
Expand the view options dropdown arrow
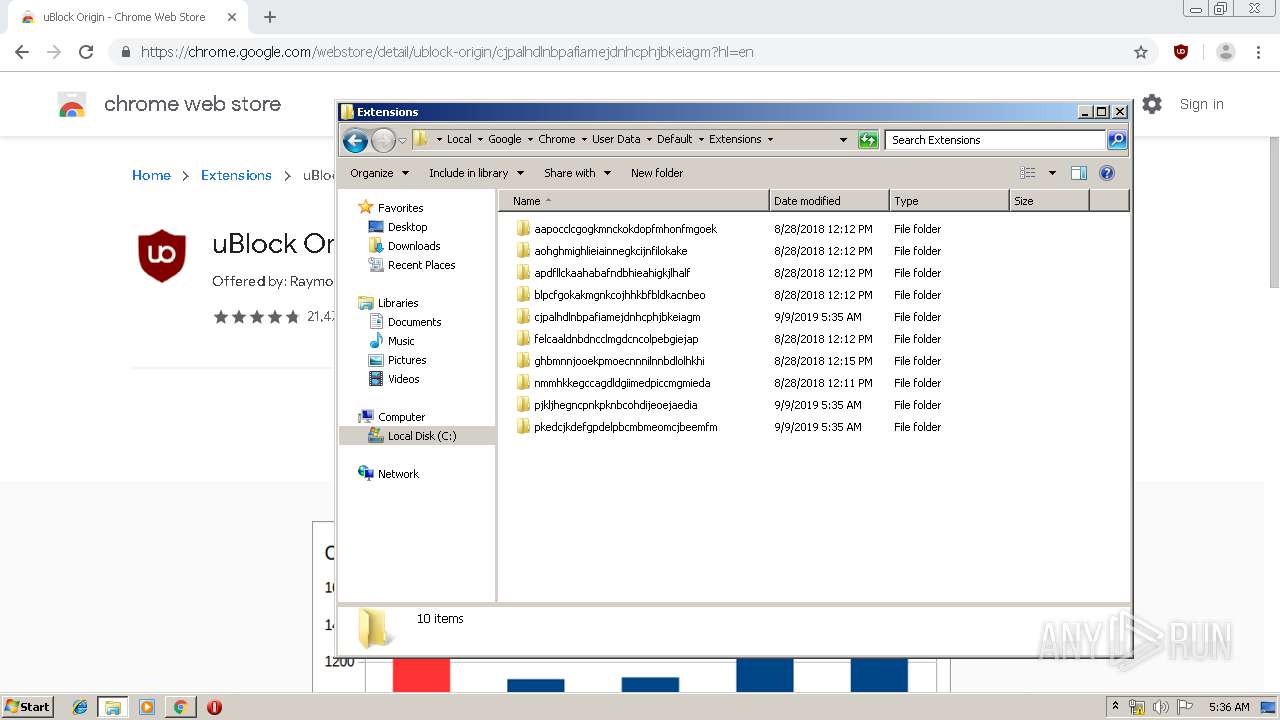point(1052,173)
